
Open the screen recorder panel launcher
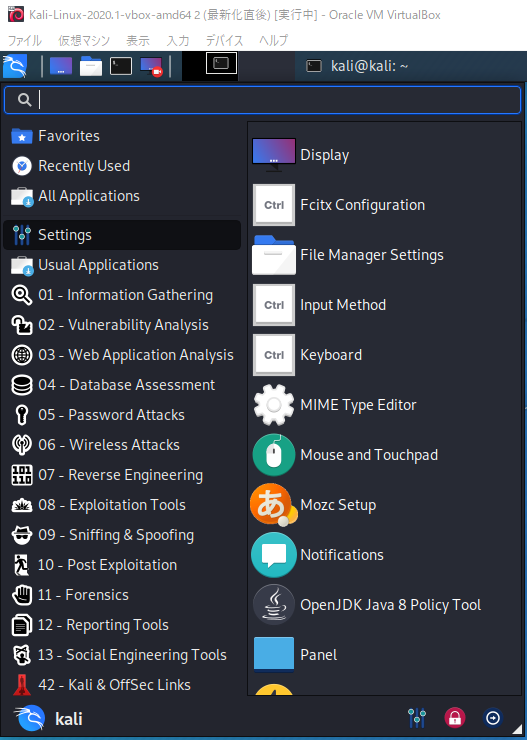coord(151,66)
